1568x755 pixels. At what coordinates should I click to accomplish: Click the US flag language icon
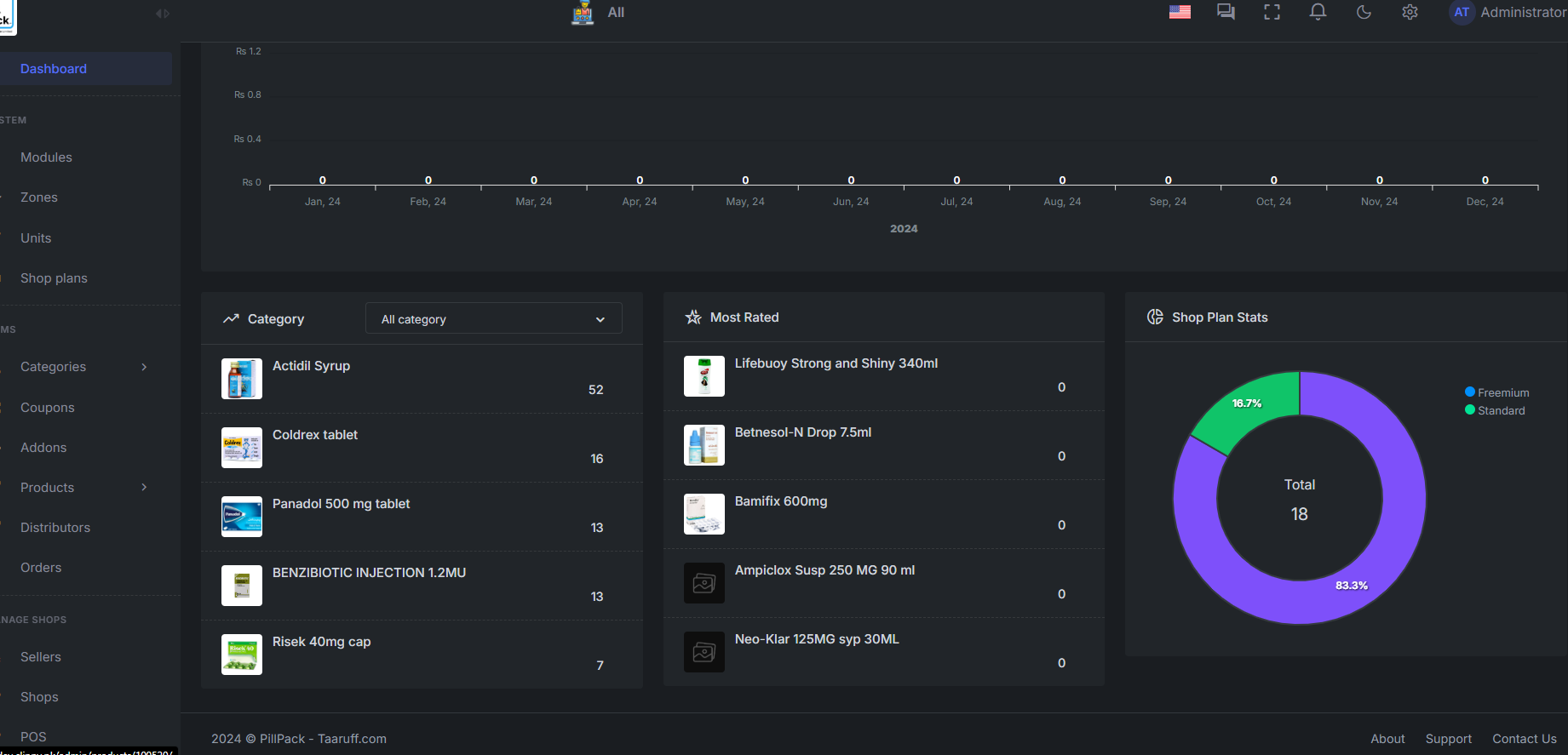pyautogui.click(x=1180, y=12)
